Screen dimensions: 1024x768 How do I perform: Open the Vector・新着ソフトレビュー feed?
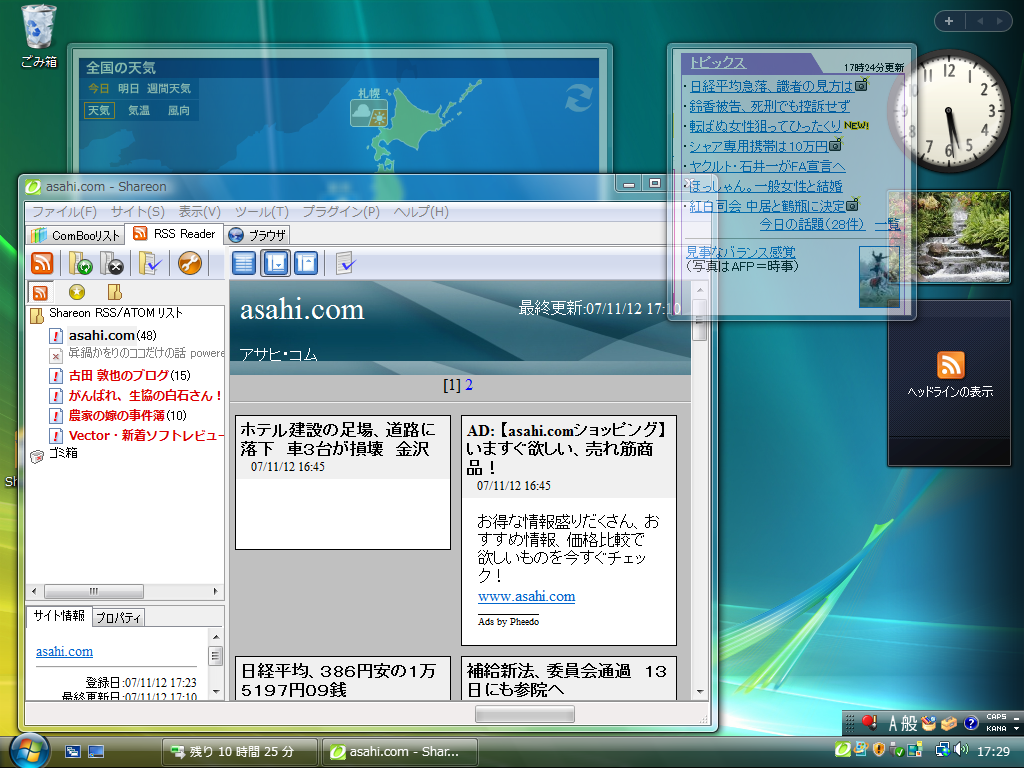(146, 435)
